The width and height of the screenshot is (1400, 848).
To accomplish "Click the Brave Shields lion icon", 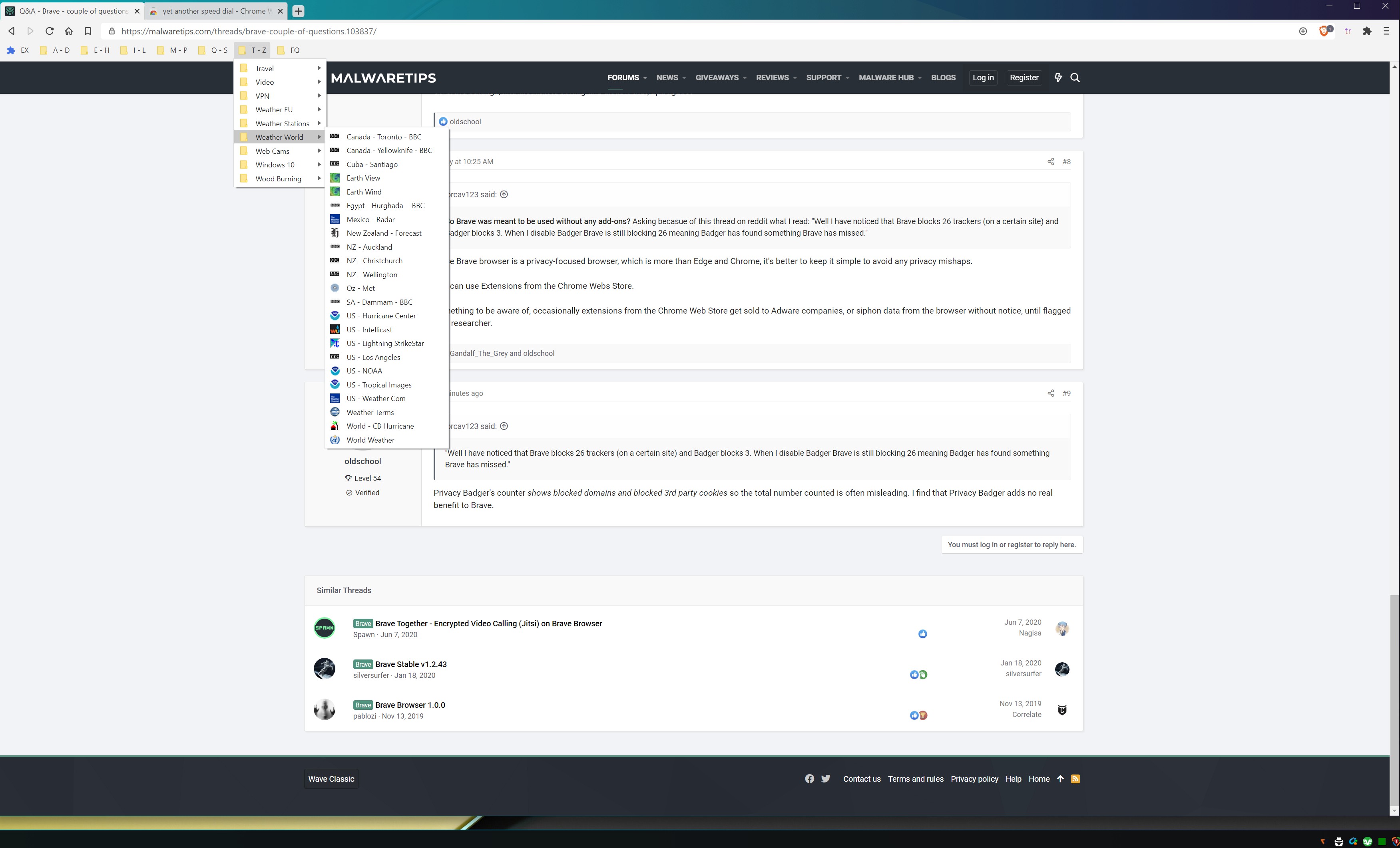I will click(1324, 32).
